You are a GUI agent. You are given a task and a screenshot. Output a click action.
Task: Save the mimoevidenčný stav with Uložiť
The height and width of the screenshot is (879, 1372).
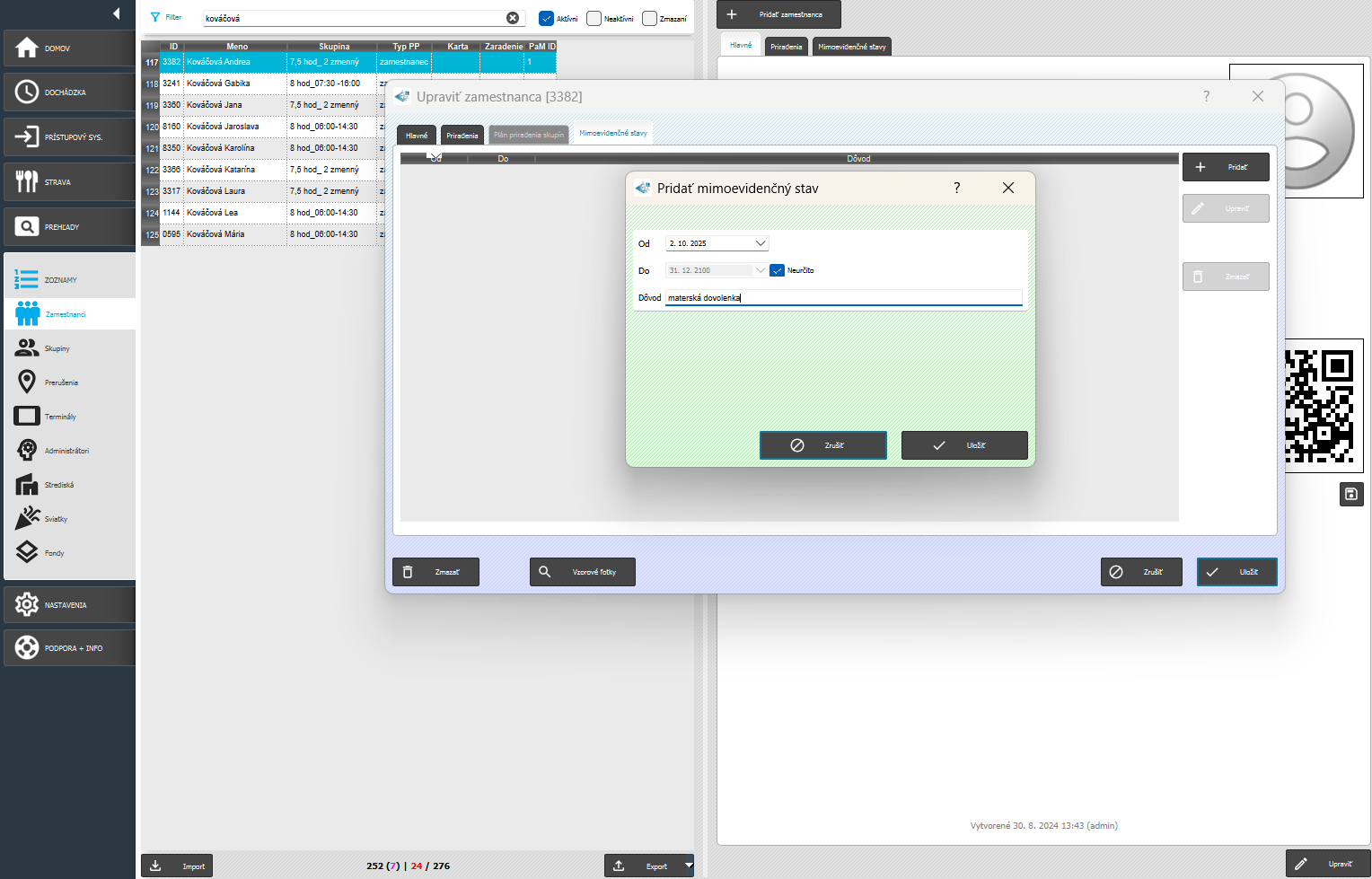[x=964, y=445]
